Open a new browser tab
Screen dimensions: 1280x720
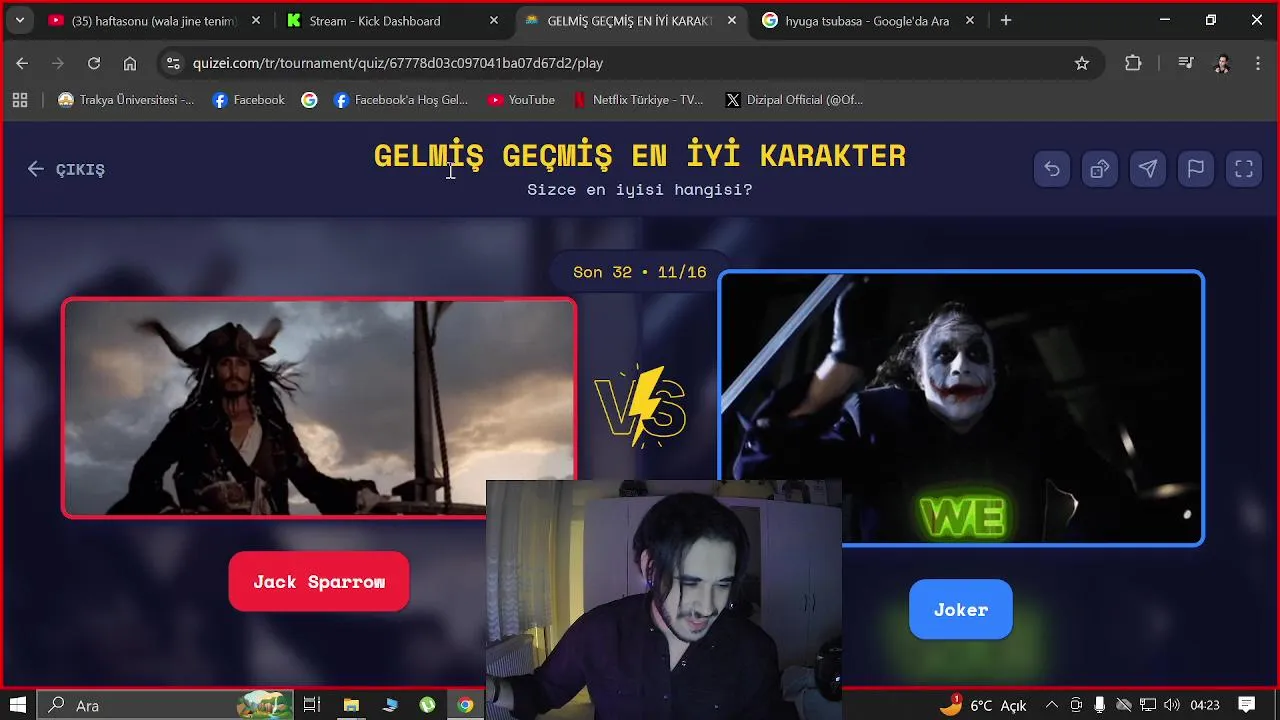pos(1006,20)
